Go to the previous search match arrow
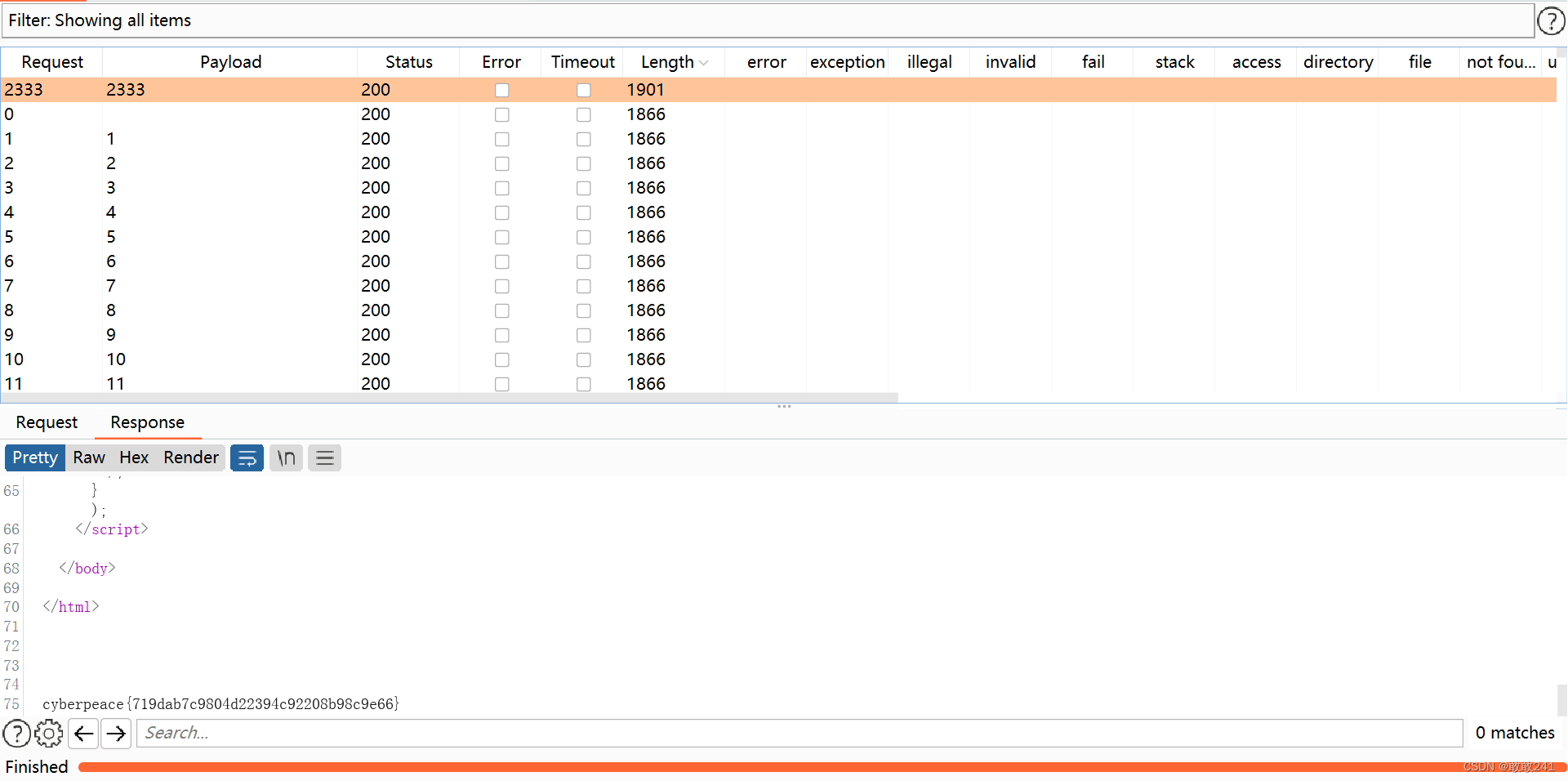The image size is (1568, 781). point(83,734)
